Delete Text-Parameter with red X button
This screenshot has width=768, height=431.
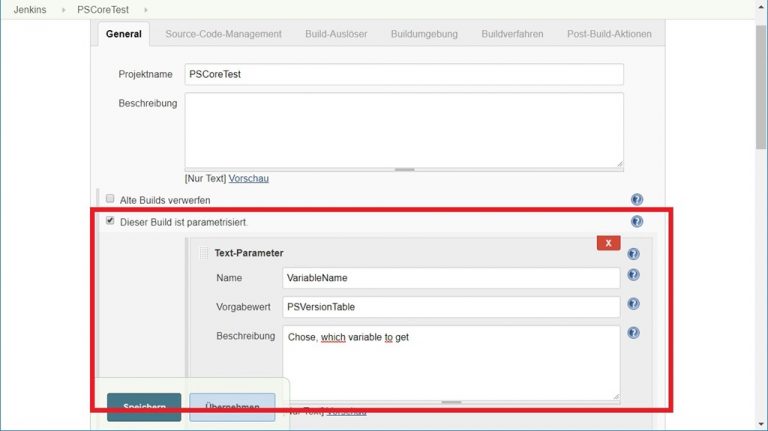608,243
